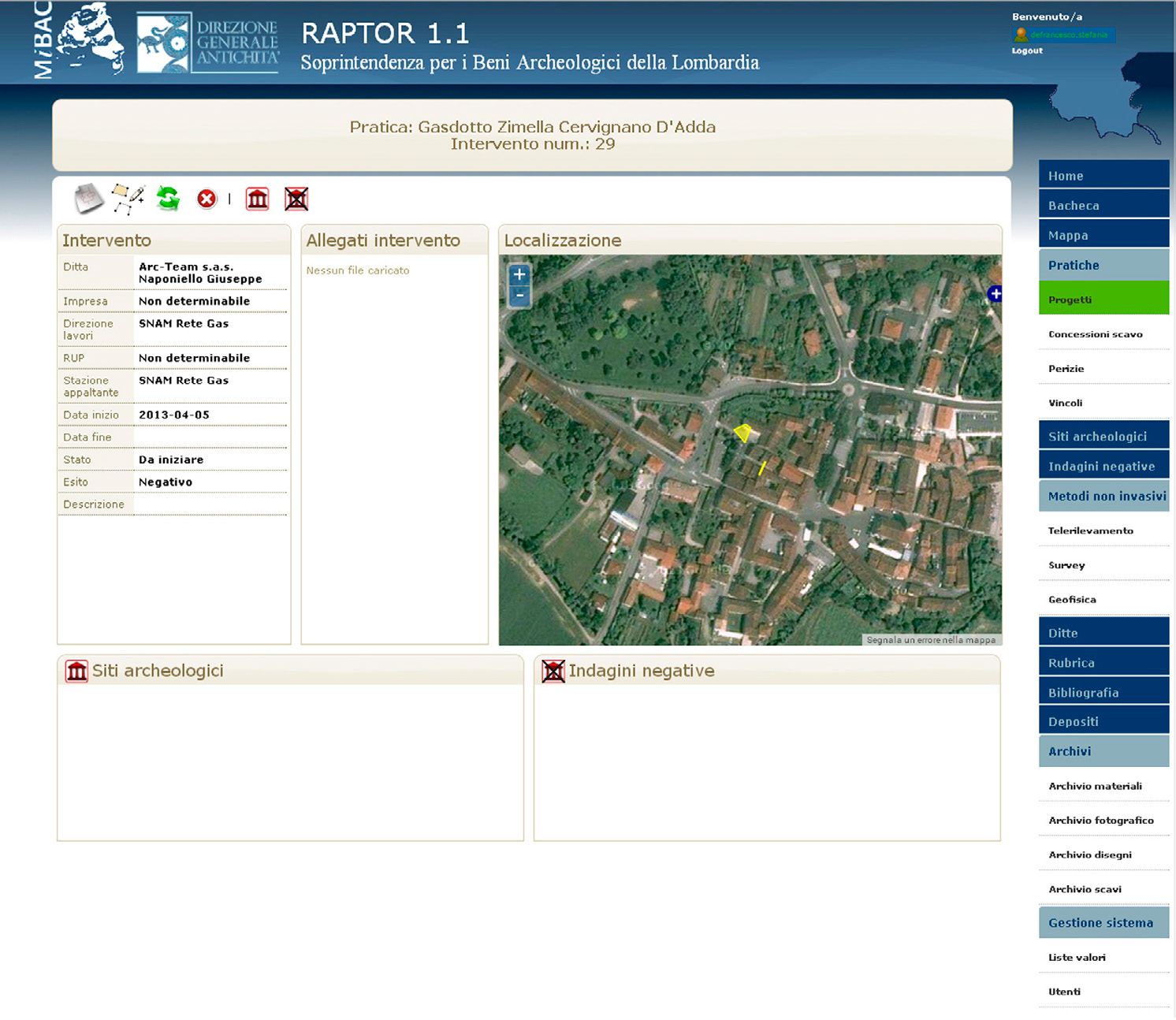Click 'Non determinabile' beside Impresa
Screen dimensions: 1176x1020
point(194,301)
